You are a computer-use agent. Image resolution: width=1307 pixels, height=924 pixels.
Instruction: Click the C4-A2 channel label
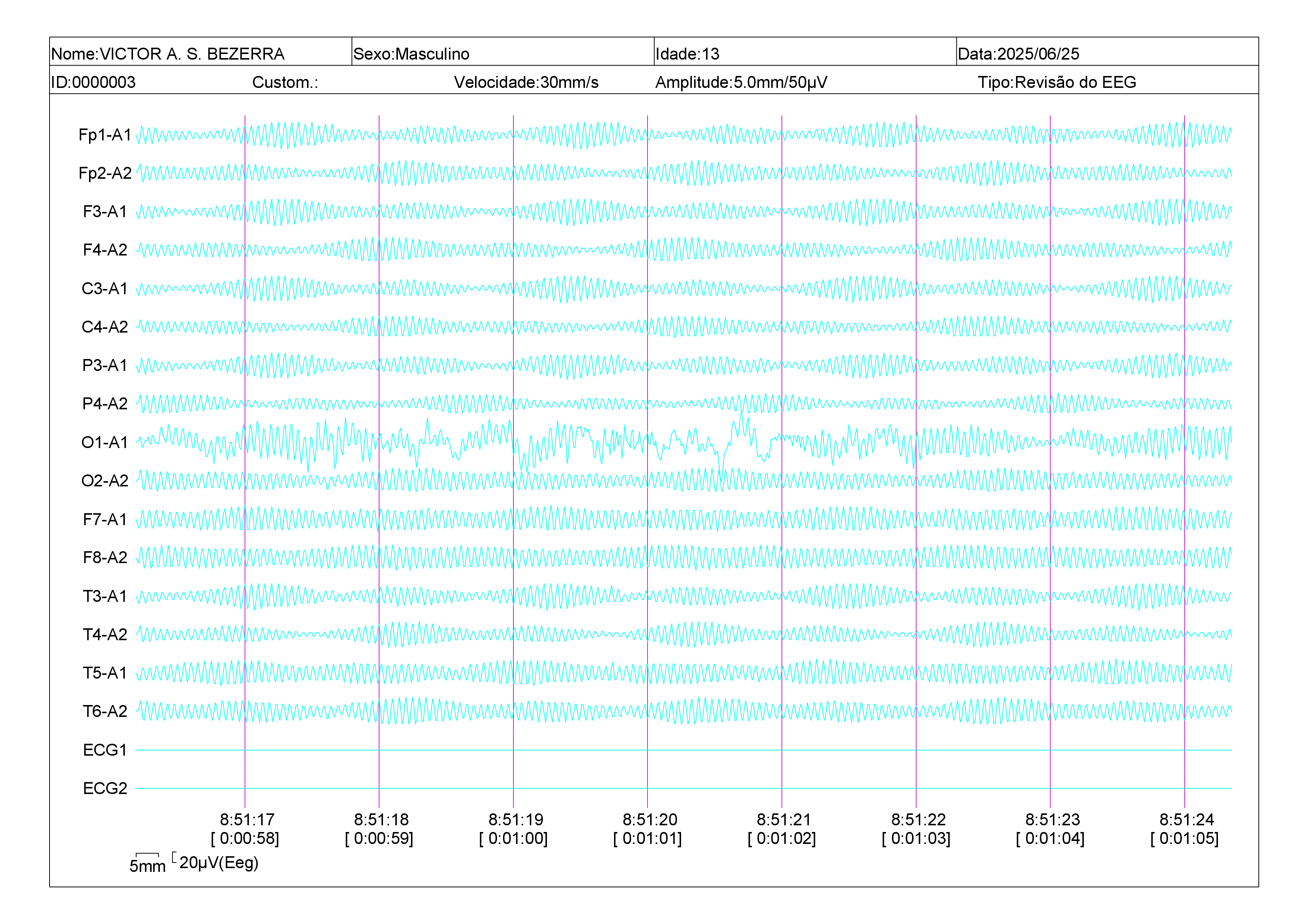(105, 327)
